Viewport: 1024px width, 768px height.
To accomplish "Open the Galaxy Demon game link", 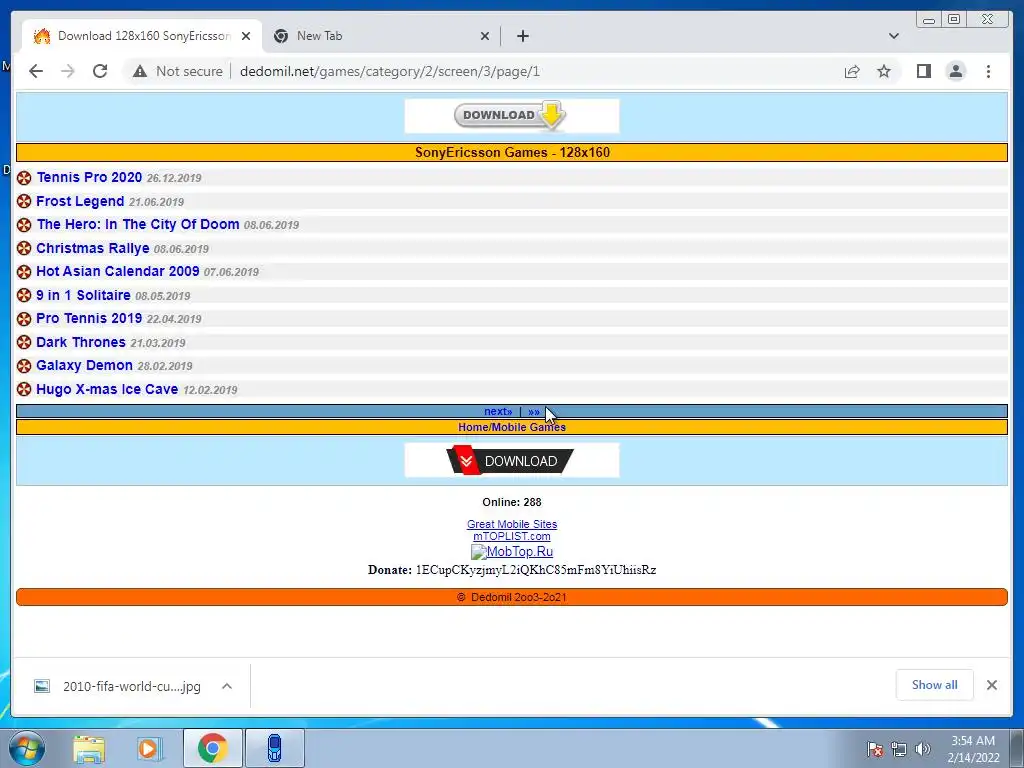I will (84, 366).
